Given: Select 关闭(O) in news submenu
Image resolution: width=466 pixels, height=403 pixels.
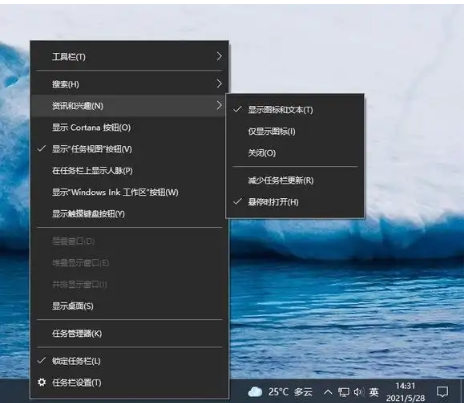Looking at the screenshot, I should point(295,153).
